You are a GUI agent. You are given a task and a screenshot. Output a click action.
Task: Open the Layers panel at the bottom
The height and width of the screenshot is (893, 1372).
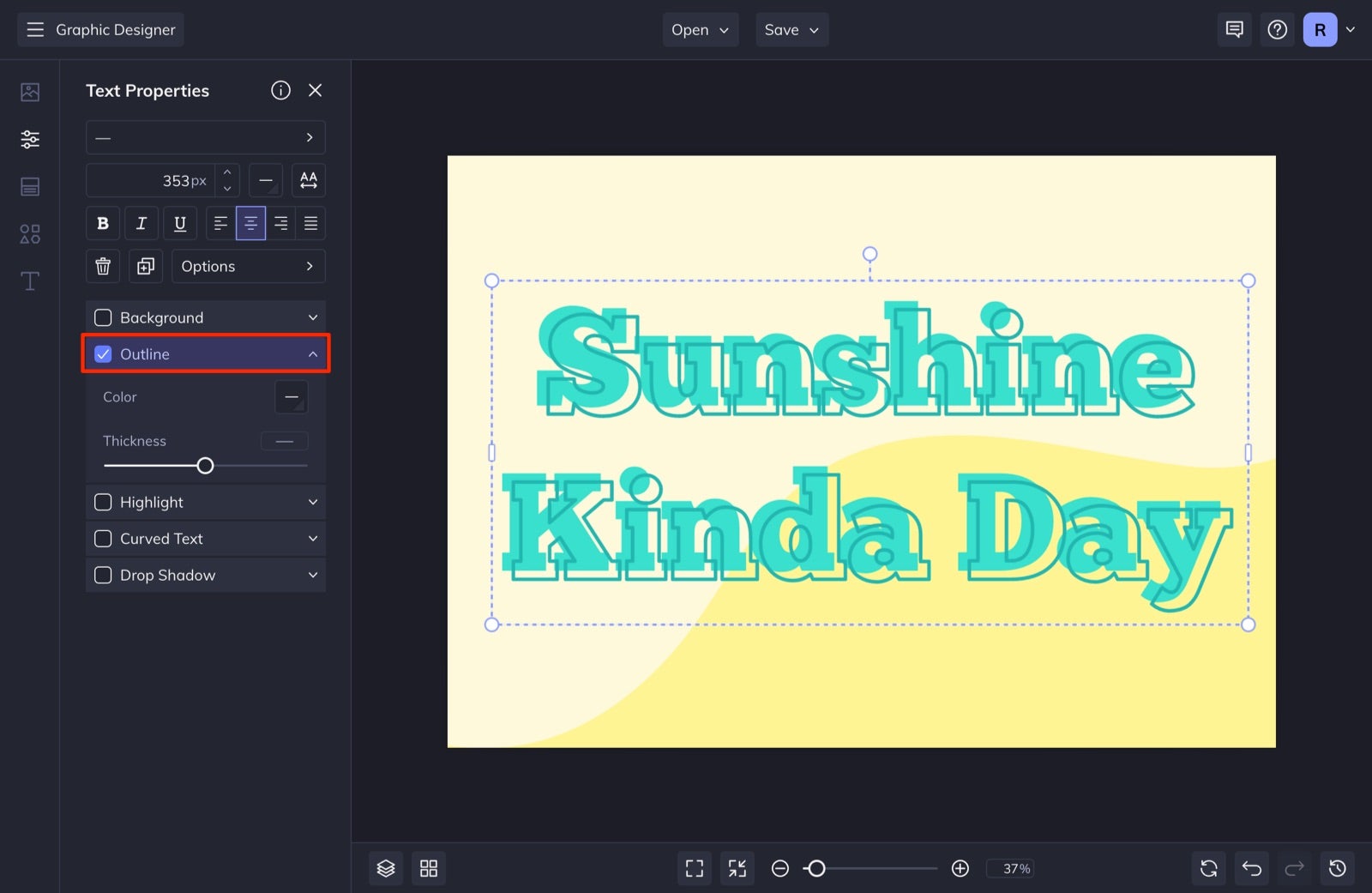tap(386, 868)
